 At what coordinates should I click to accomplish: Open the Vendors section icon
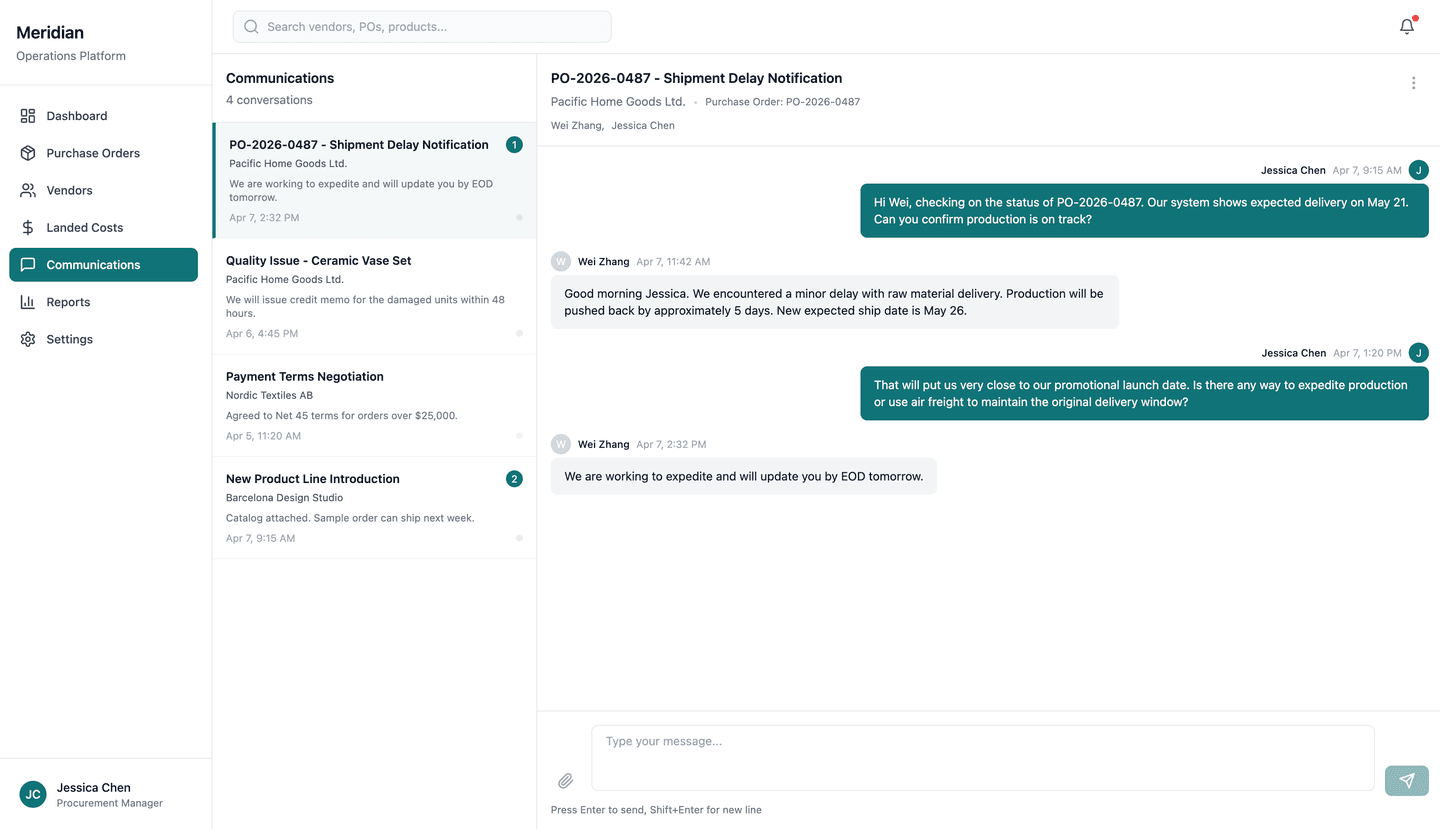(28, 190)
